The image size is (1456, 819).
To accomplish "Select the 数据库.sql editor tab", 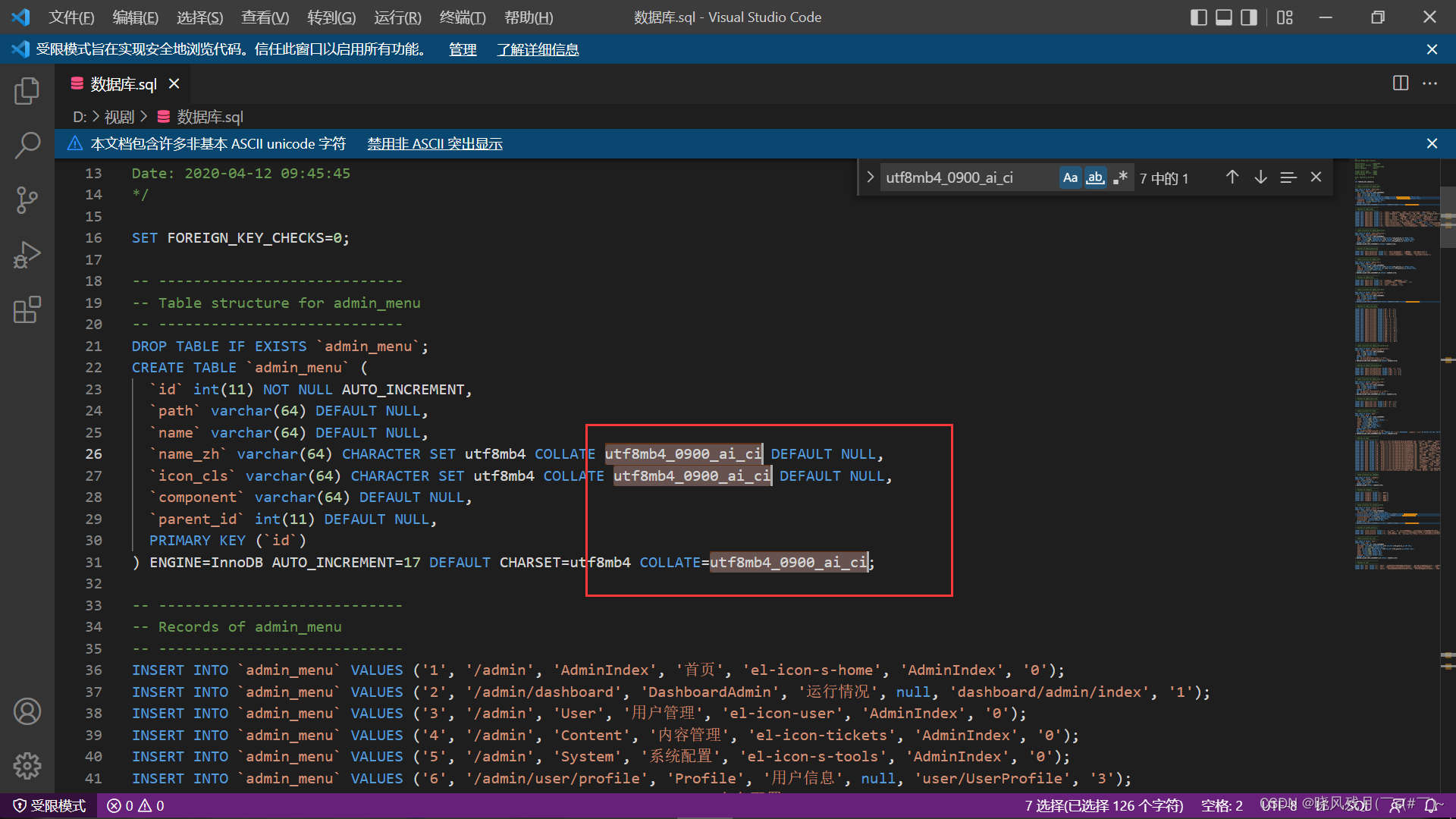I will 123,84.
